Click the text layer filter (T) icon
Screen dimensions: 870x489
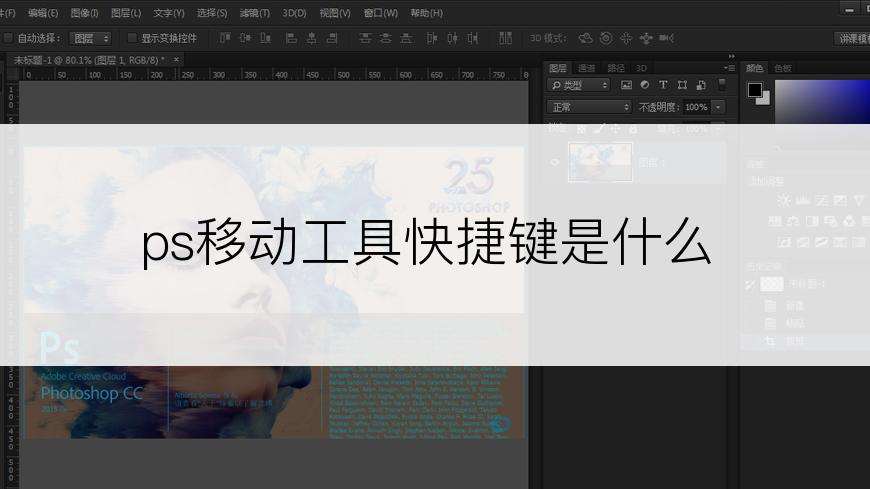pos(663,86)
